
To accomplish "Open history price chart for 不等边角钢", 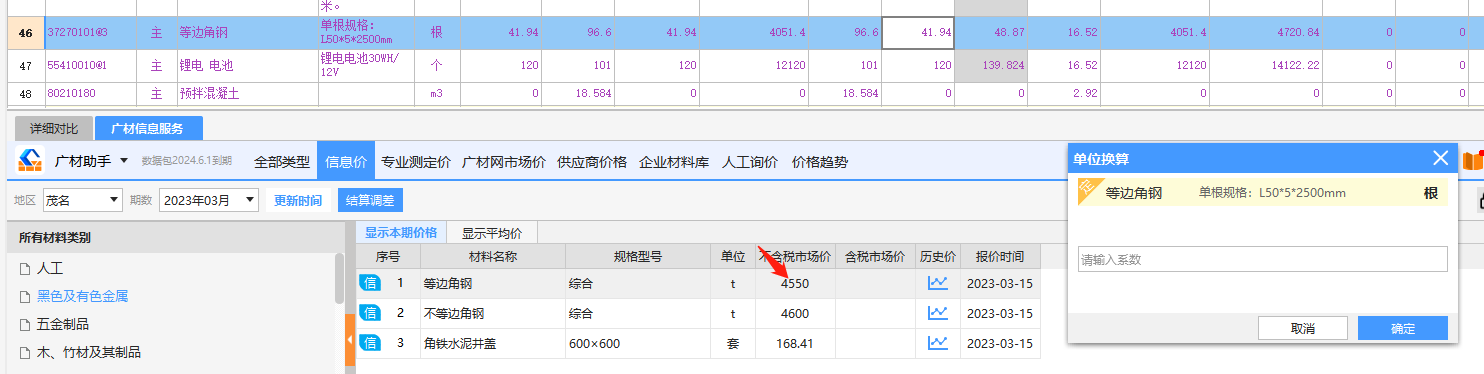I will click(938, 313).
